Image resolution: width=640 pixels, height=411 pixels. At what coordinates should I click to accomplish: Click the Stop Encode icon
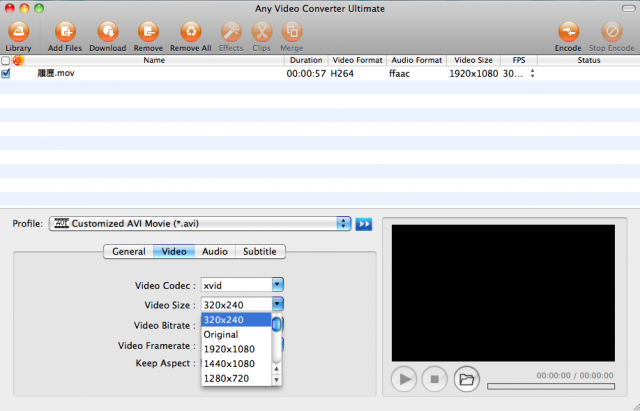(611, 32)
